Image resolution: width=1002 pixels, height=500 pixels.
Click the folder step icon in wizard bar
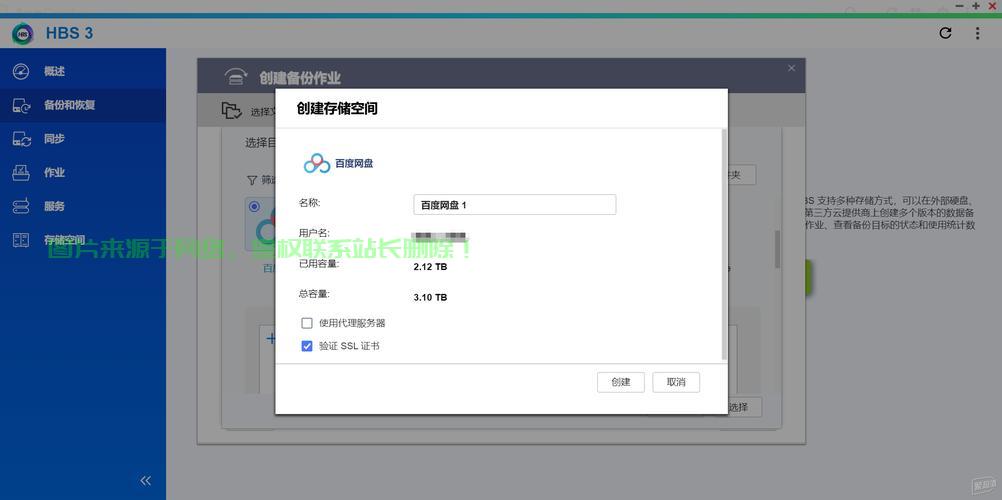pos(231,111)
